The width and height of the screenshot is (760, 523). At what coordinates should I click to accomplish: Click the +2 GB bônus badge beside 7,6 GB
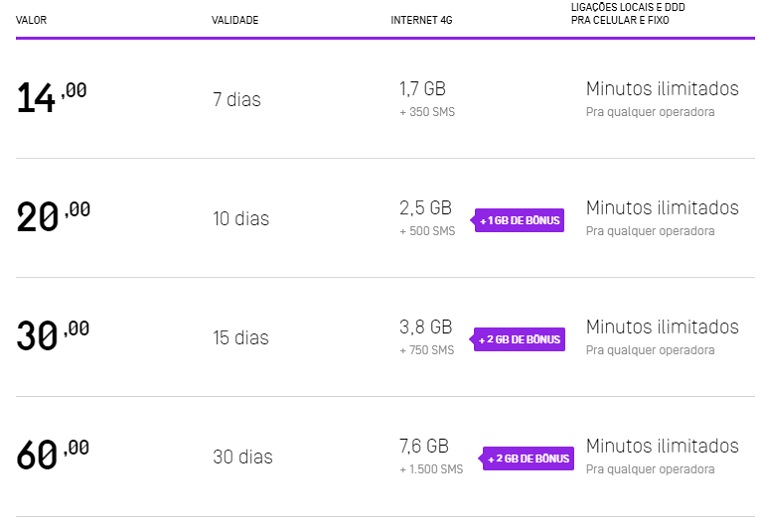(x=529, y=459)
